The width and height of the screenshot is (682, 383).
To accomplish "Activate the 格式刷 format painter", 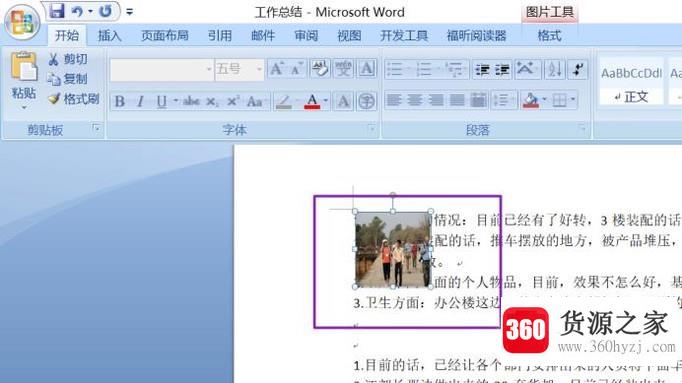I will click(x=73, y=99).
